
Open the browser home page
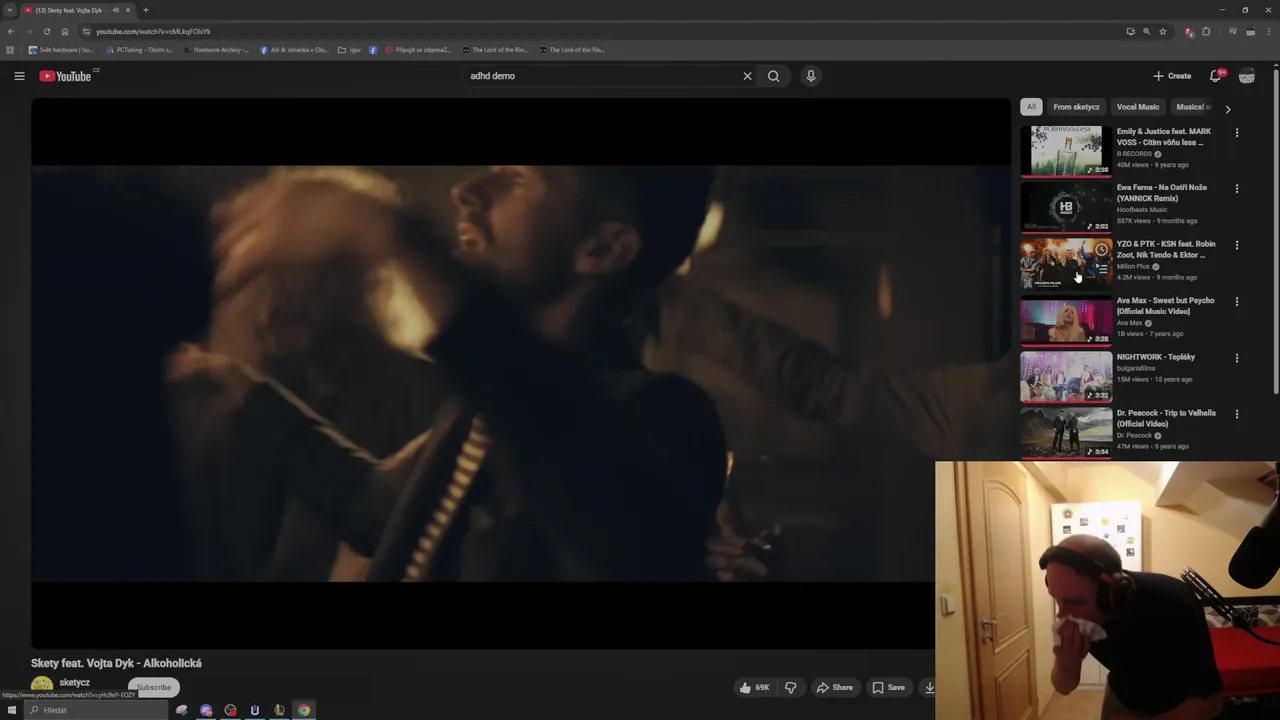65,31
